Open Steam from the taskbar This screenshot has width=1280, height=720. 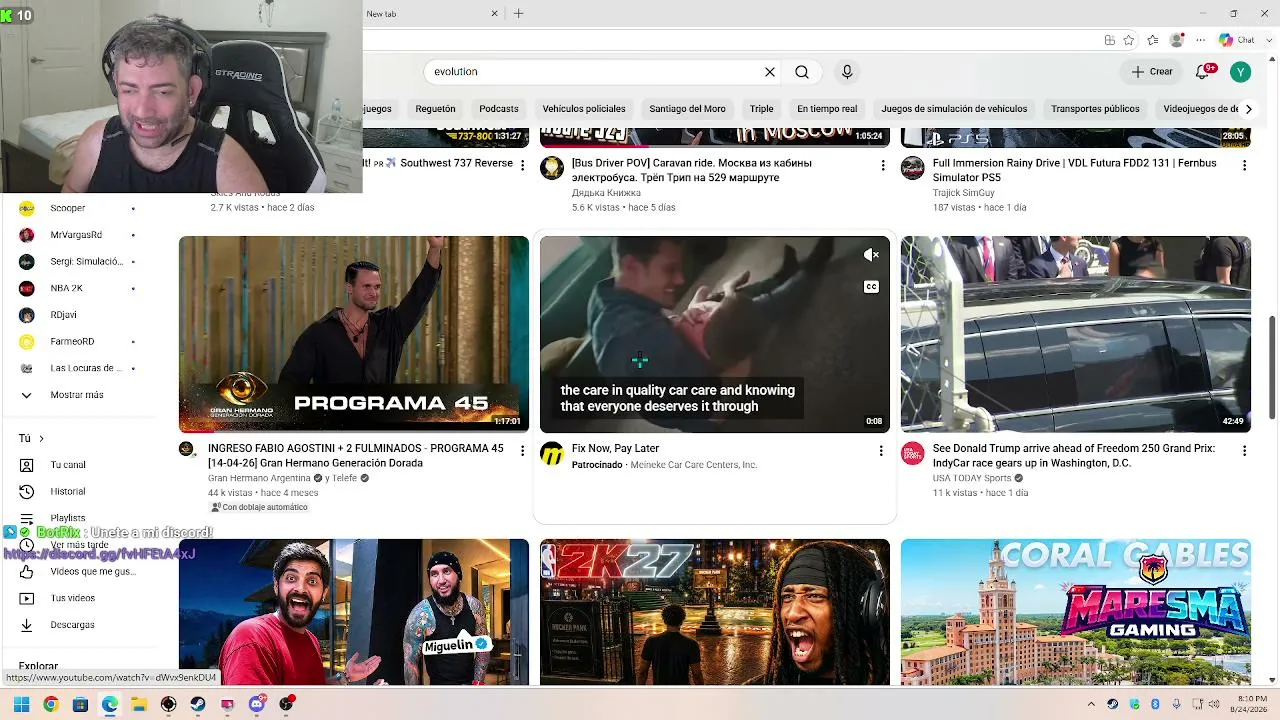[x=198, y=704]
